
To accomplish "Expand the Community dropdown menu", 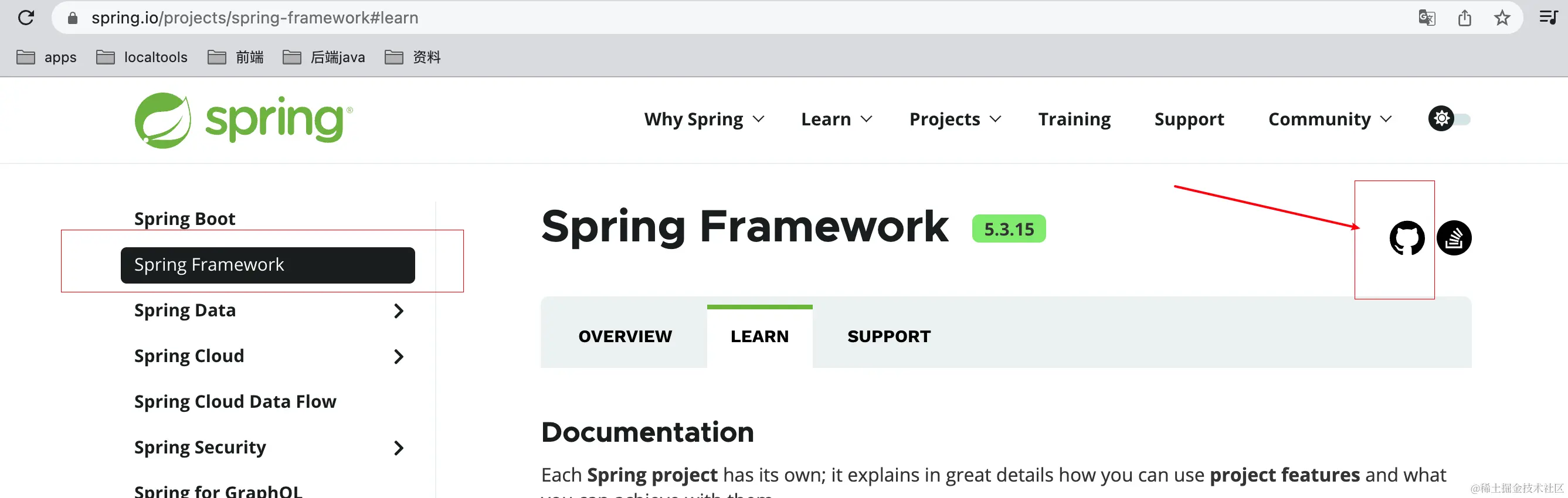I will (1330, 119).
